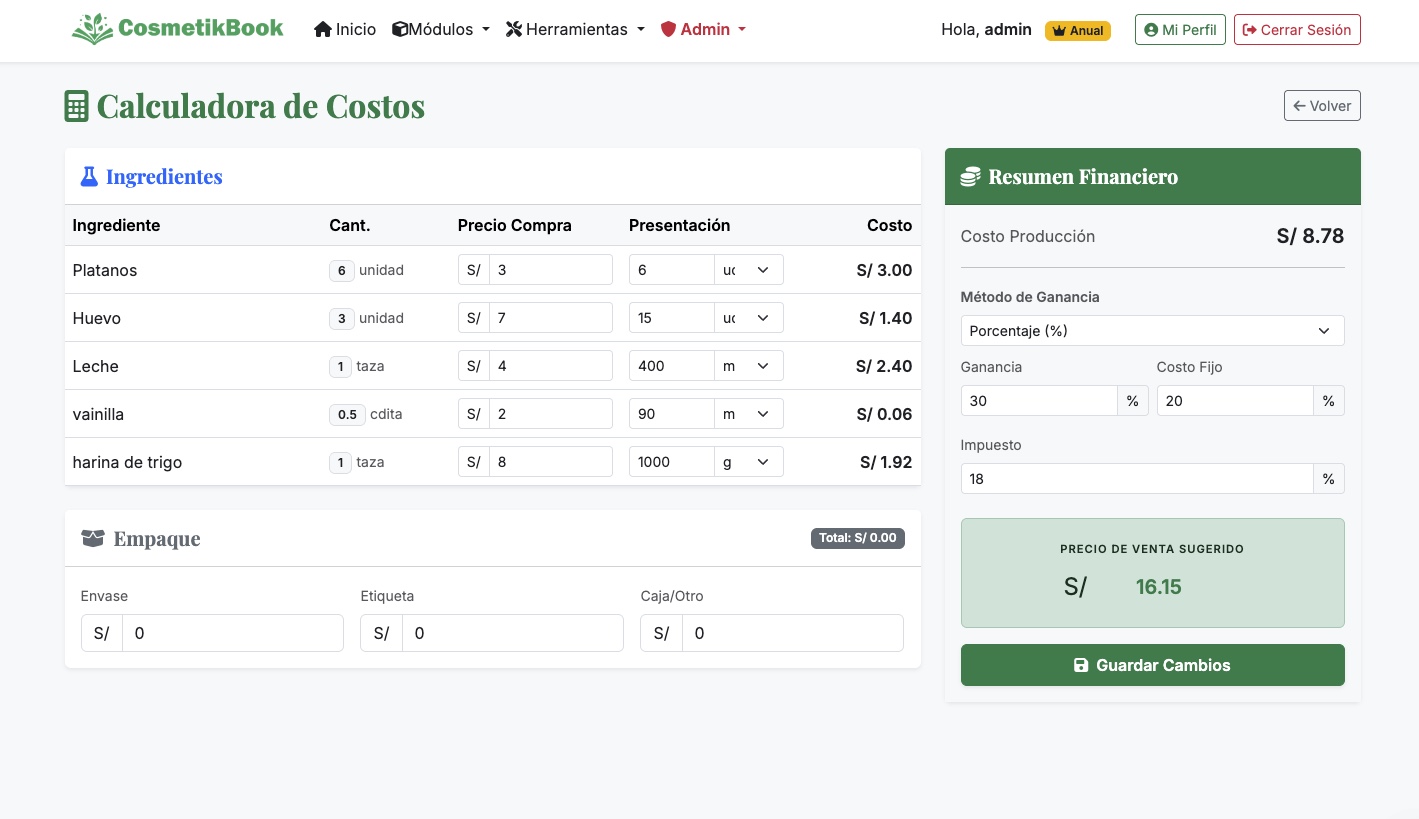Image resolution: width=1419 pixels, height=819 pixels.
Task: Change presentation unit dropdown for Leche
Action: pyautogui.click(x=748, y=366)
